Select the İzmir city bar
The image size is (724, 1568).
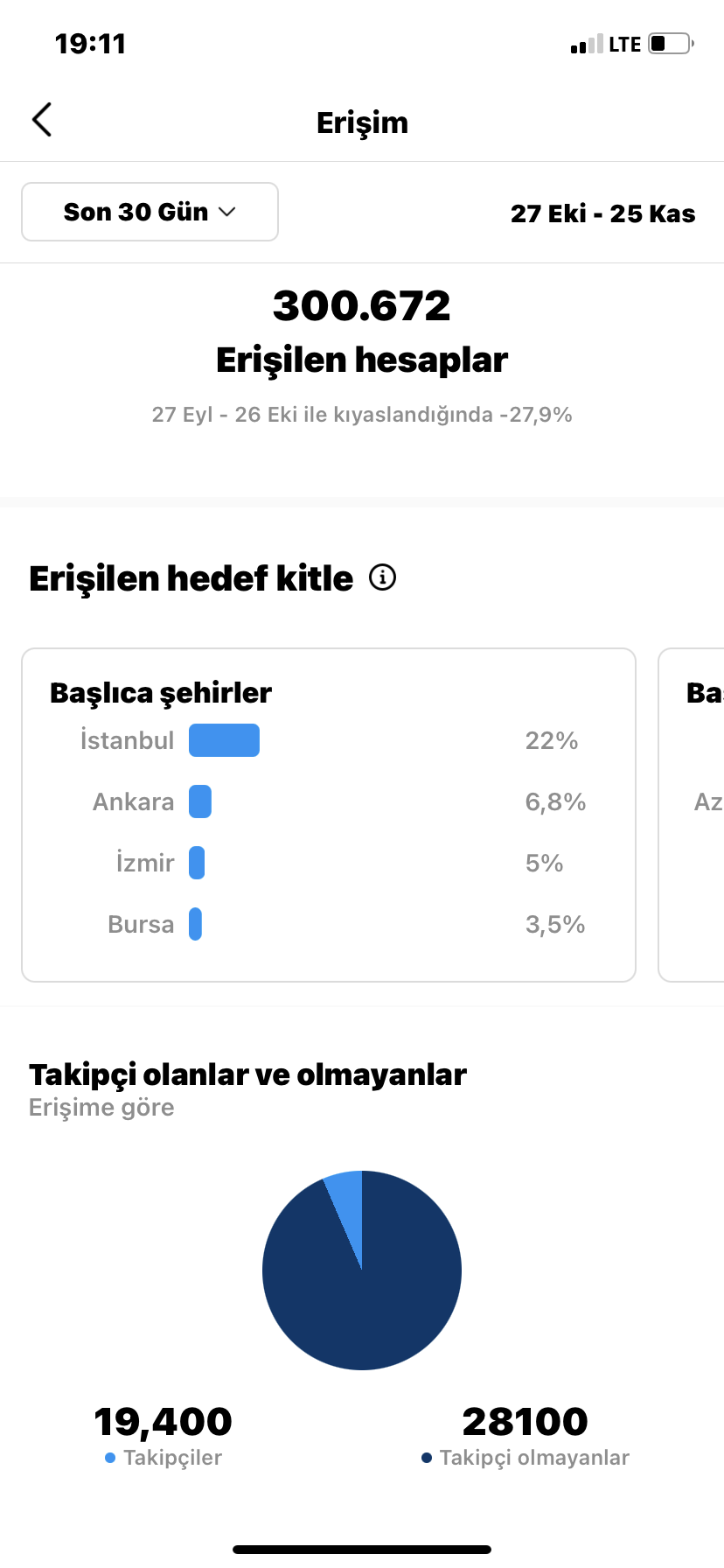coord(197,863)
